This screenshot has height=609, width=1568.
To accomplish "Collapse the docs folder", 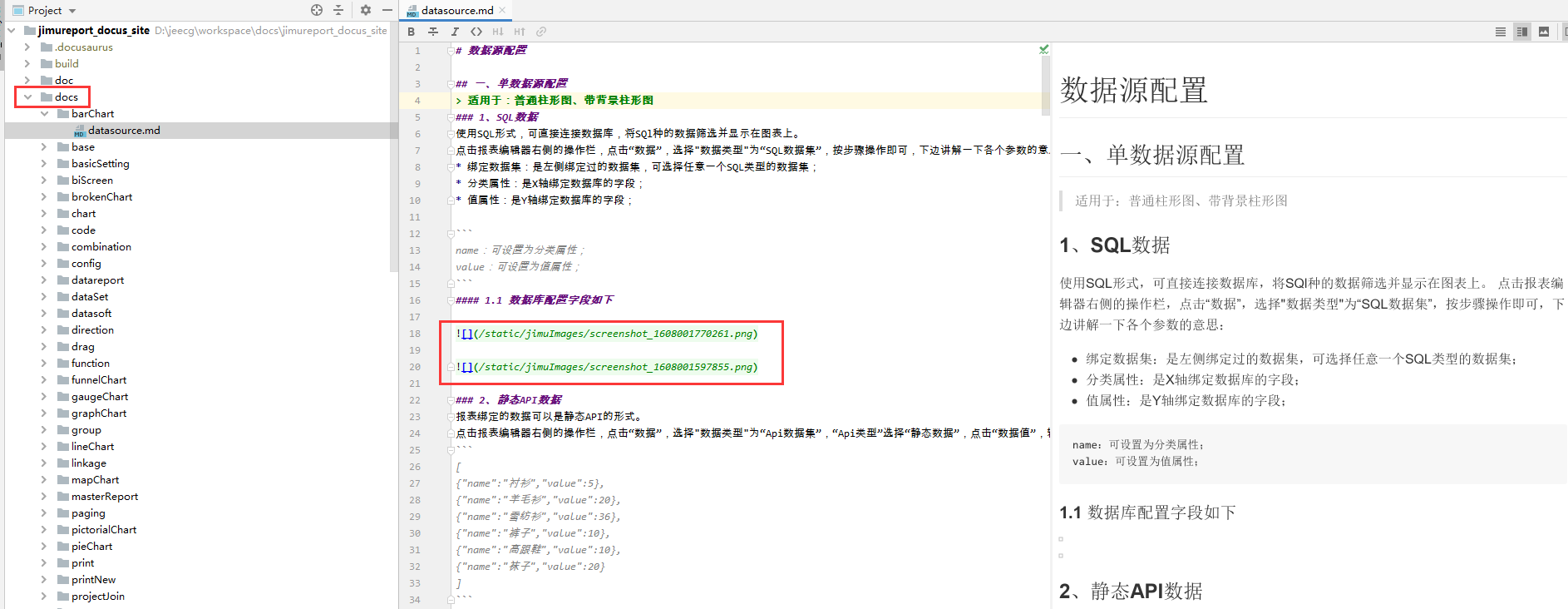I will 27,97.
